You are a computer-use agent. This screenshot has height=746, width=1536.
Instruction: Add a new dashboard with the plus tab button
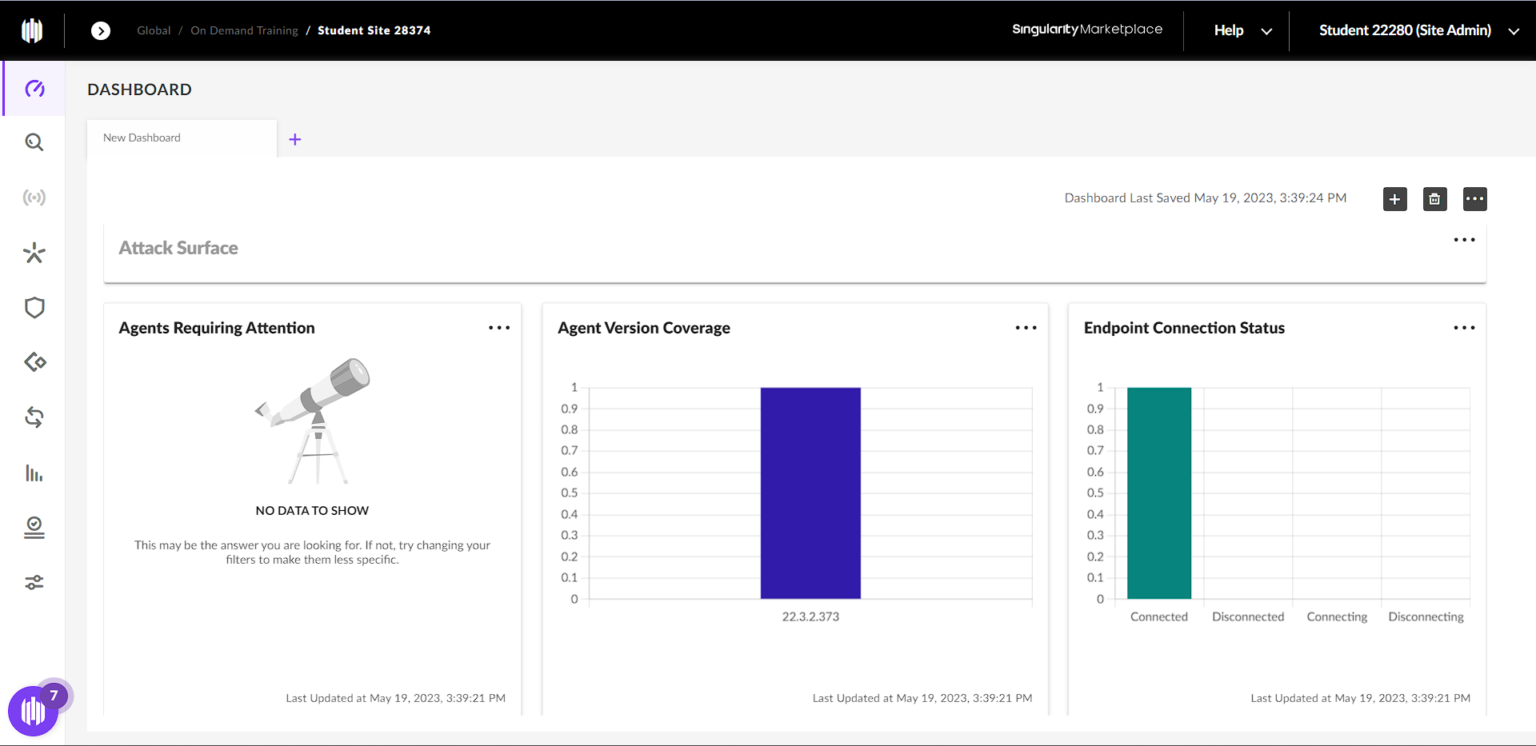[x=294, y=138]
